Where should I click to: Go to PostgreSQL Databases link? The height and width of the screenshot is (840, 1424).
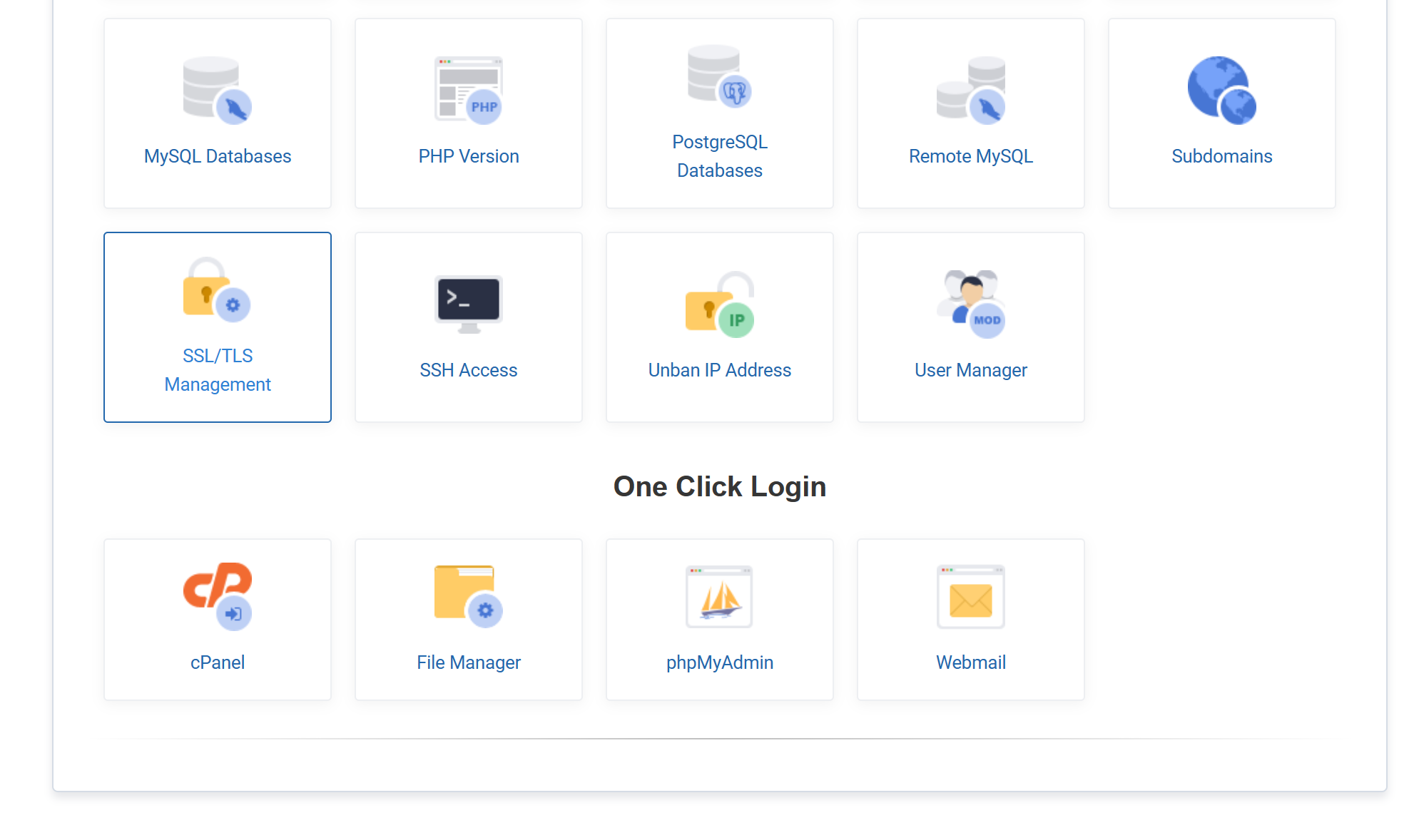720,156
